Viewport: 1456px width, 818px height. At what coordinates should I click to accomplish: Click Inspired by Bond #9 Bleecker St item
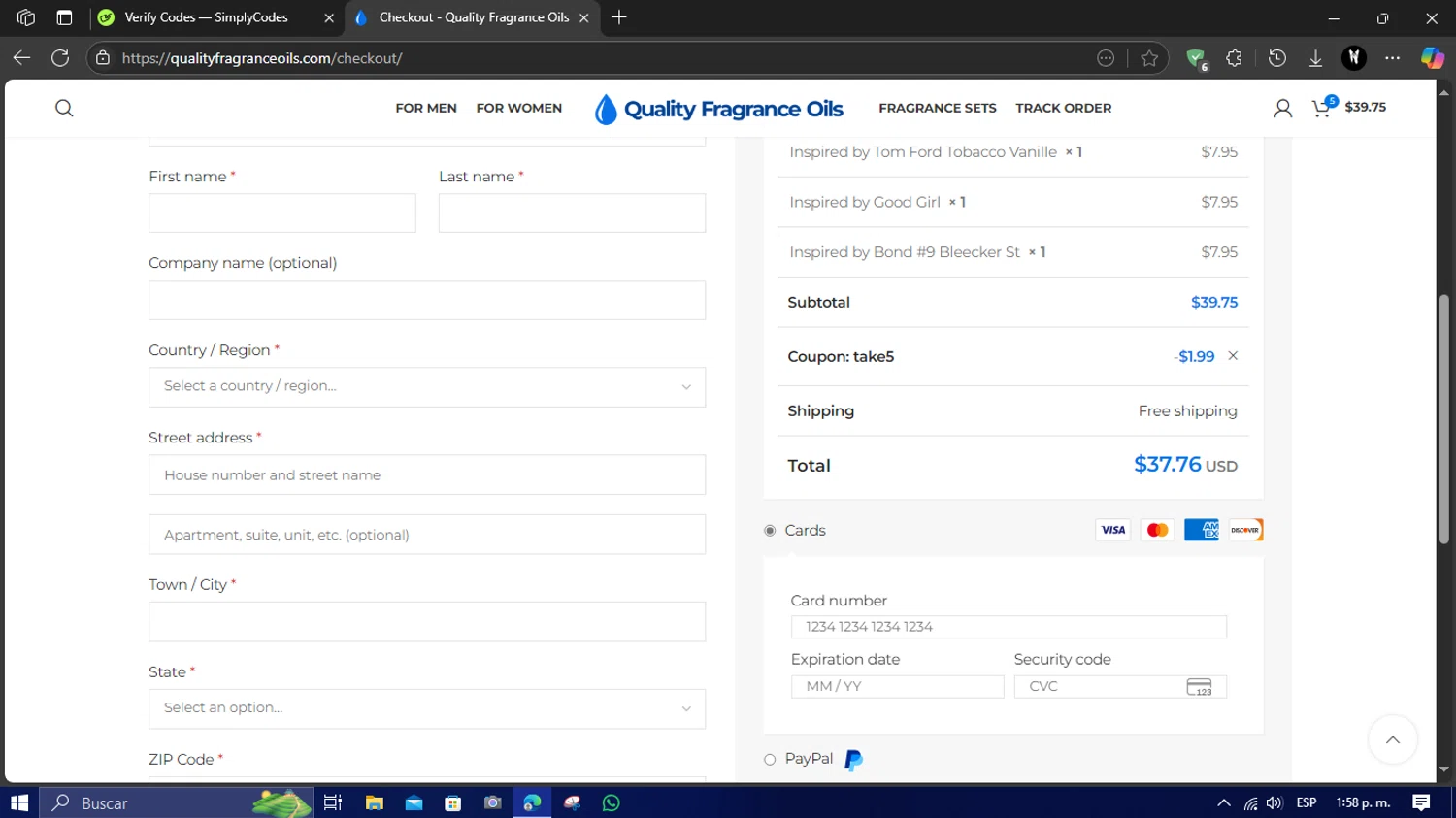pyautogui.click(x=905, y=252)
